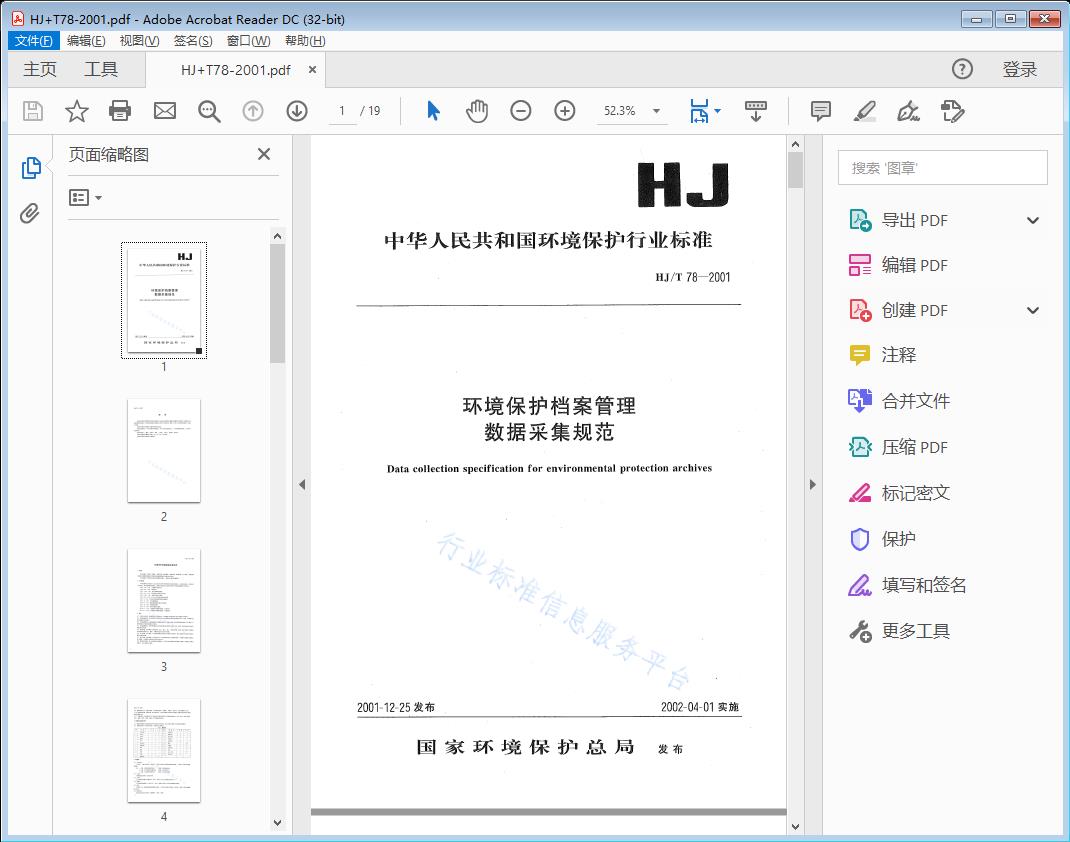Add a sticky note comment
This screenshot has width=1070, height=842.
pyautogui.click(x=819, y=111)
